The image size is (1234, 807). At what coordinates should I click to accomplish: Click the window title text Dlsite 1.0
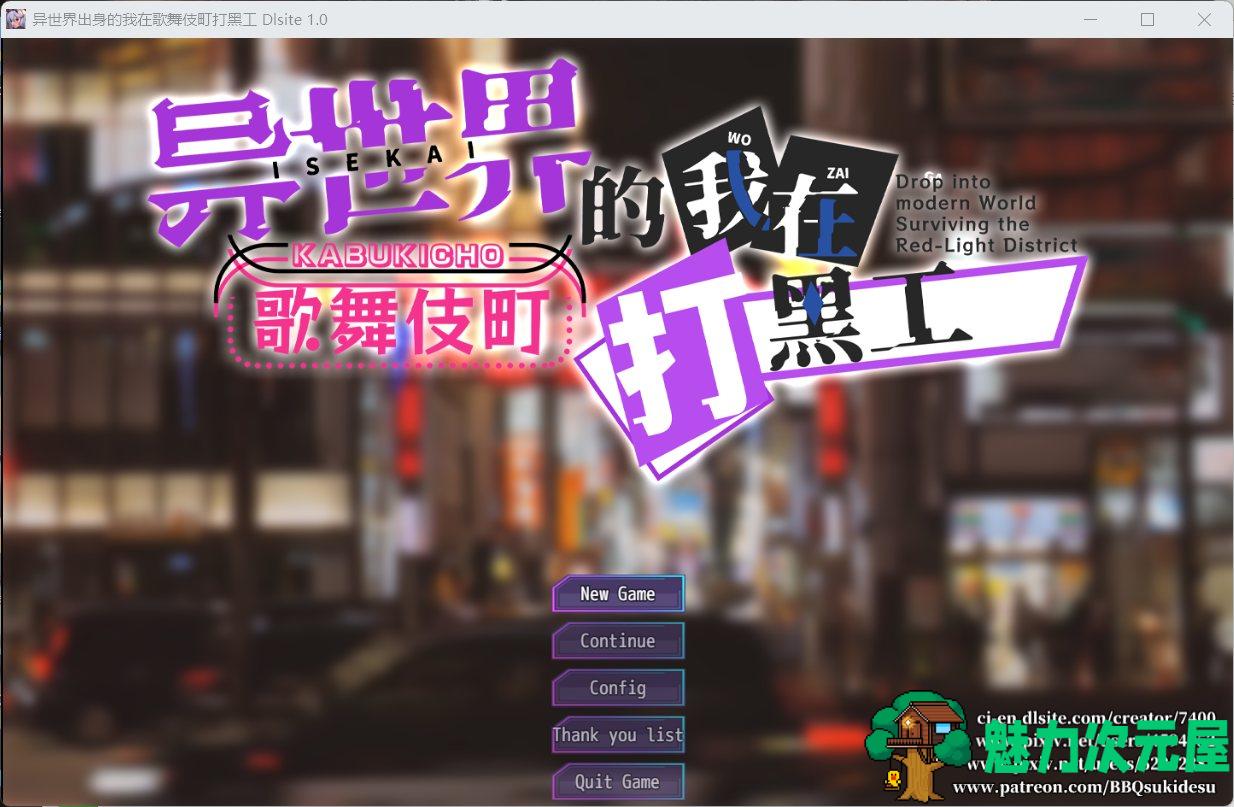pyautogui.click(x=295, y=19)
